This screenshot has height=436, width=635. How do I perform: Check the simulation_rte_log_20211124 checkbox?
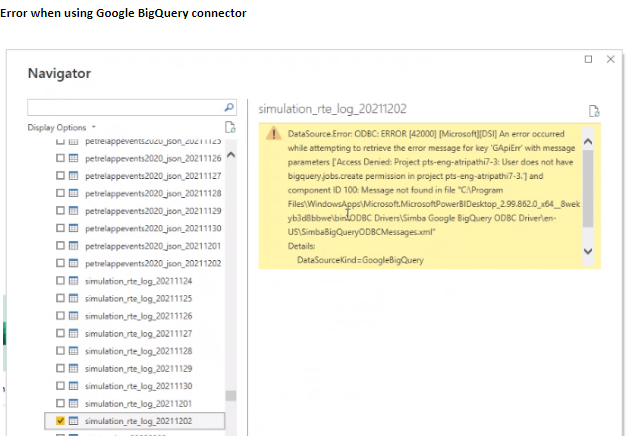(60, 281)
